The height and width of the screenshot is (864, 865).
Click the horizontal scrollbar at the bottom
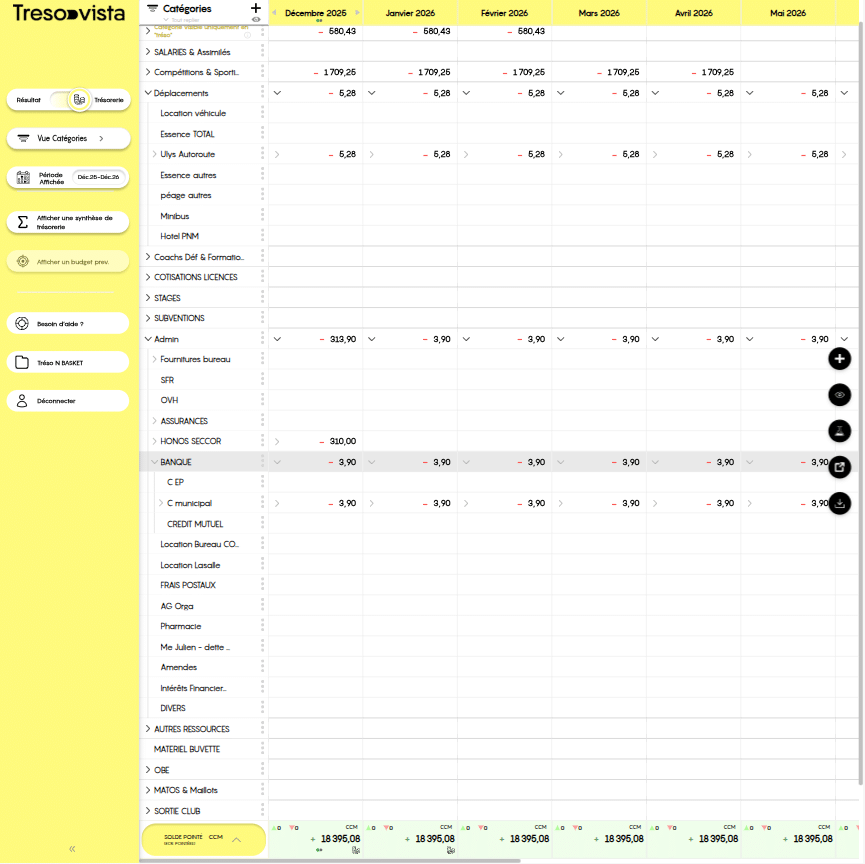click(400, 860)
